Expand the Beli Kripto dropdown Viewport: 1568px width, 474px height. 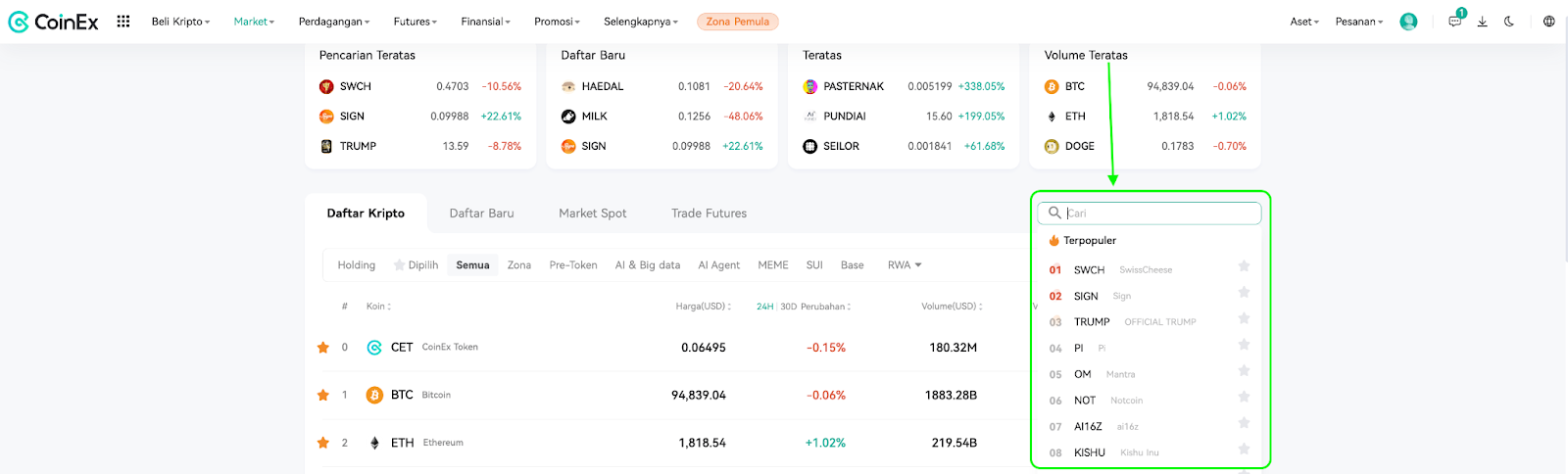(180, 22)
